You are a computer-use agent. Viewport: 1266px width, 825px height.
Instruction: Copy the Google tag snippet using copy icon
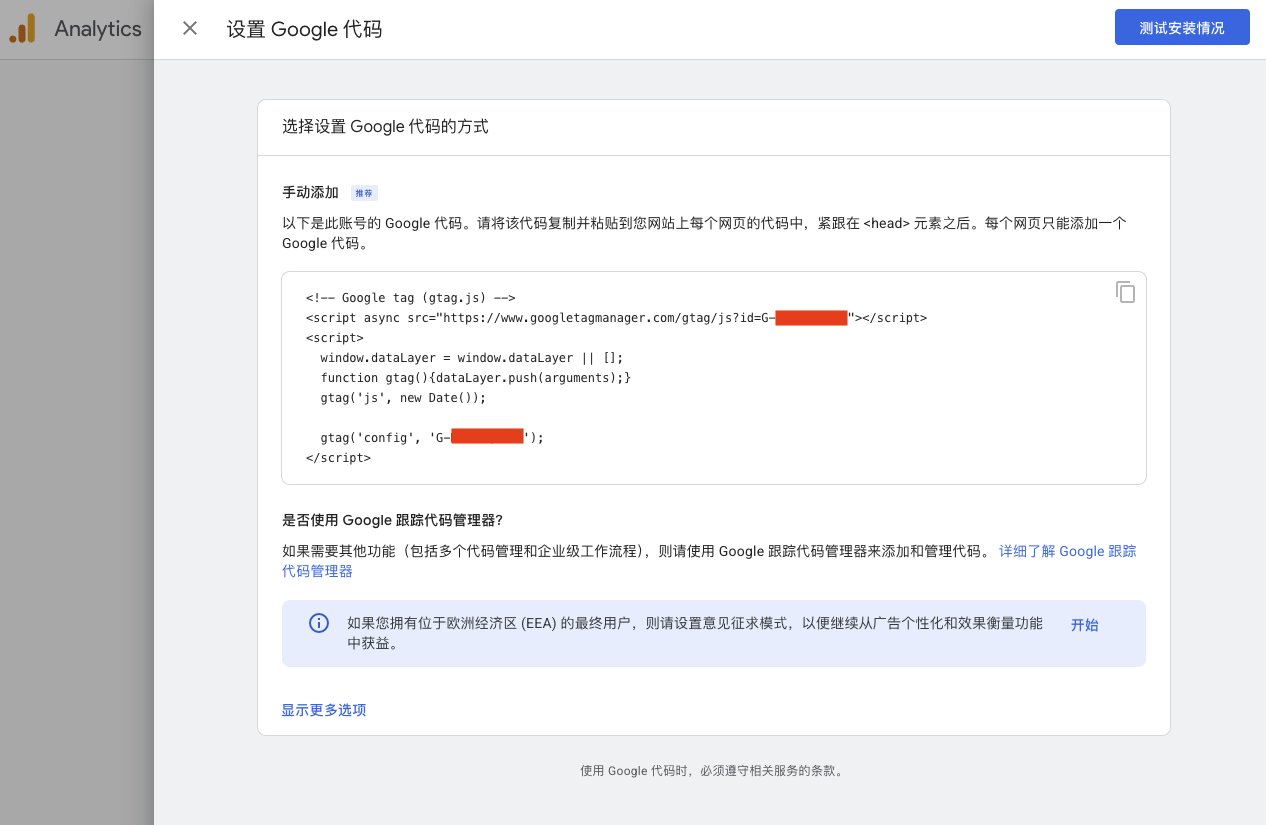click(x=1125, y=291)
